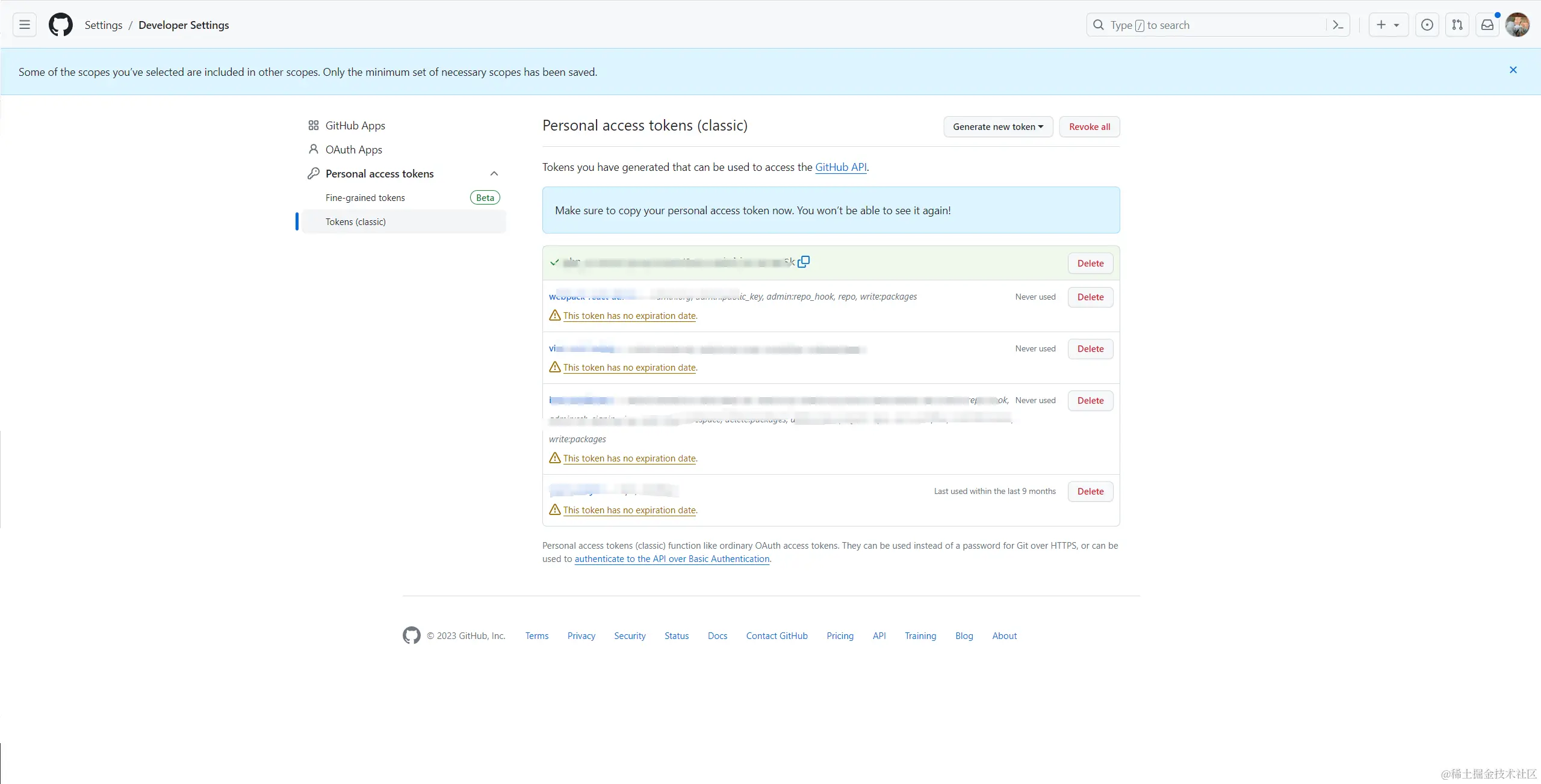1541x784 pixels.
Task: Open GitHub Apps sidebar item
Action: tap(355, 126)
